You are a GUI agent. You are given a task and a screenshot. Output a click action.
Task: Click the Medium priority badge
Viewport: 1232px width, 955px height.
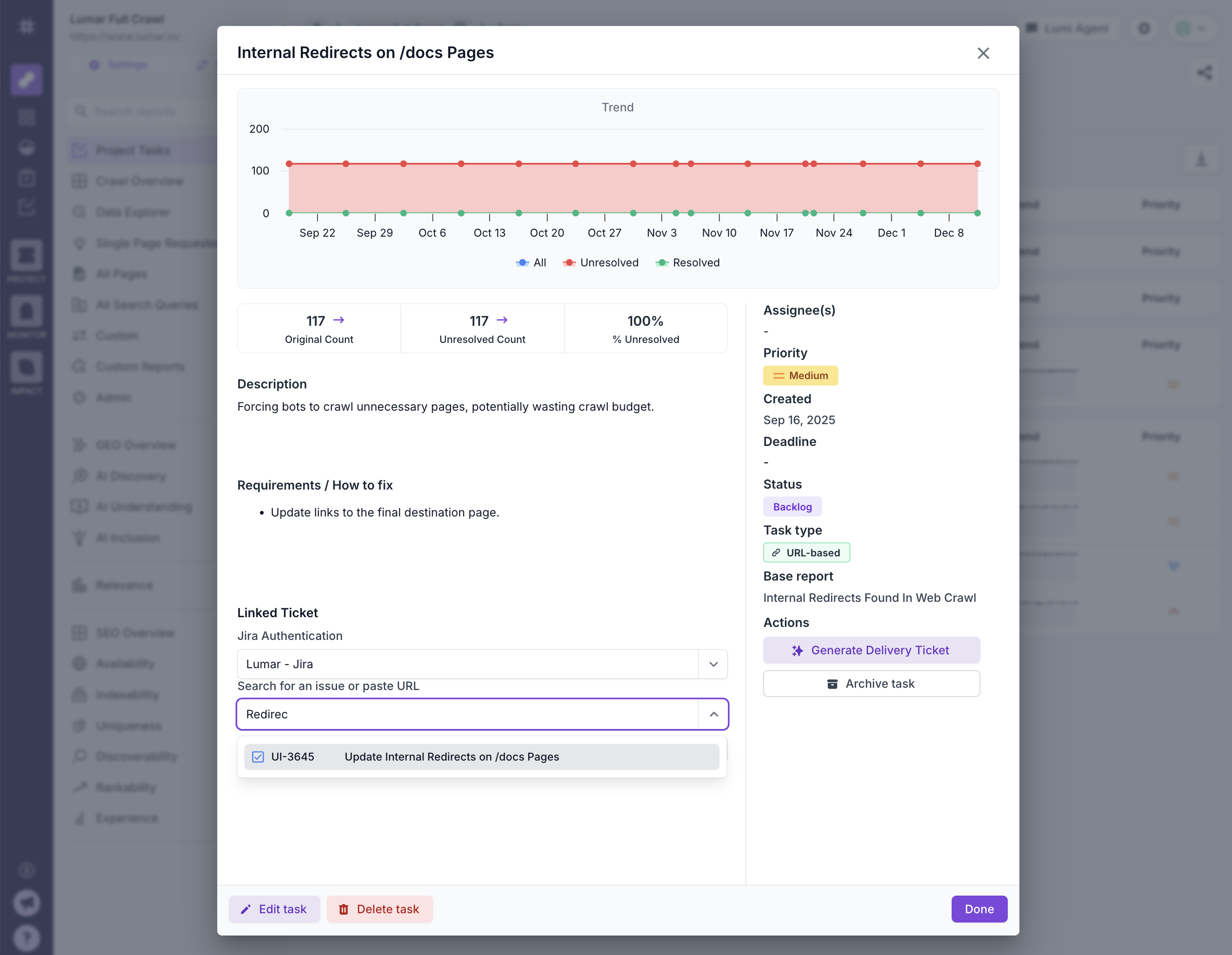800,375
